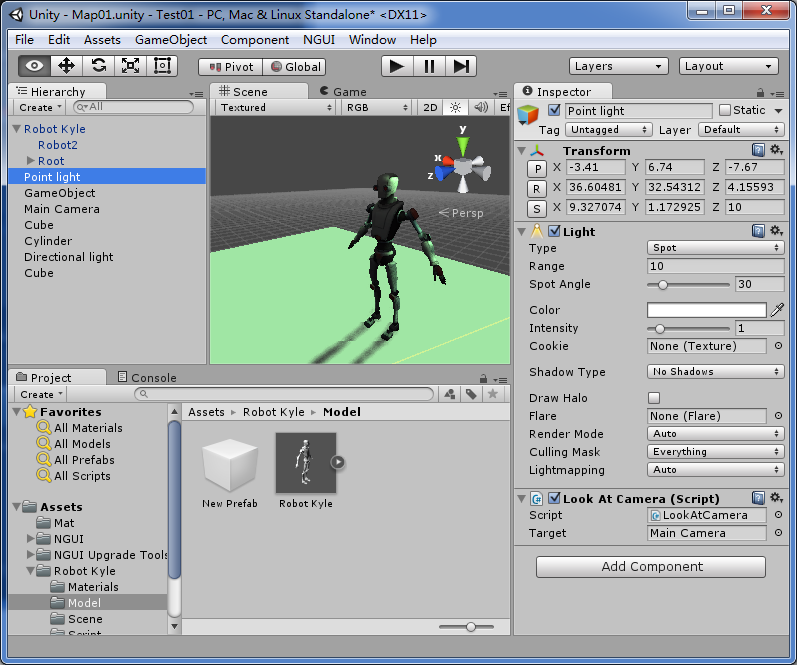Toggle the Point light active checkbox
This screenshot has width=797, height=665.
[x=555, y=110]
